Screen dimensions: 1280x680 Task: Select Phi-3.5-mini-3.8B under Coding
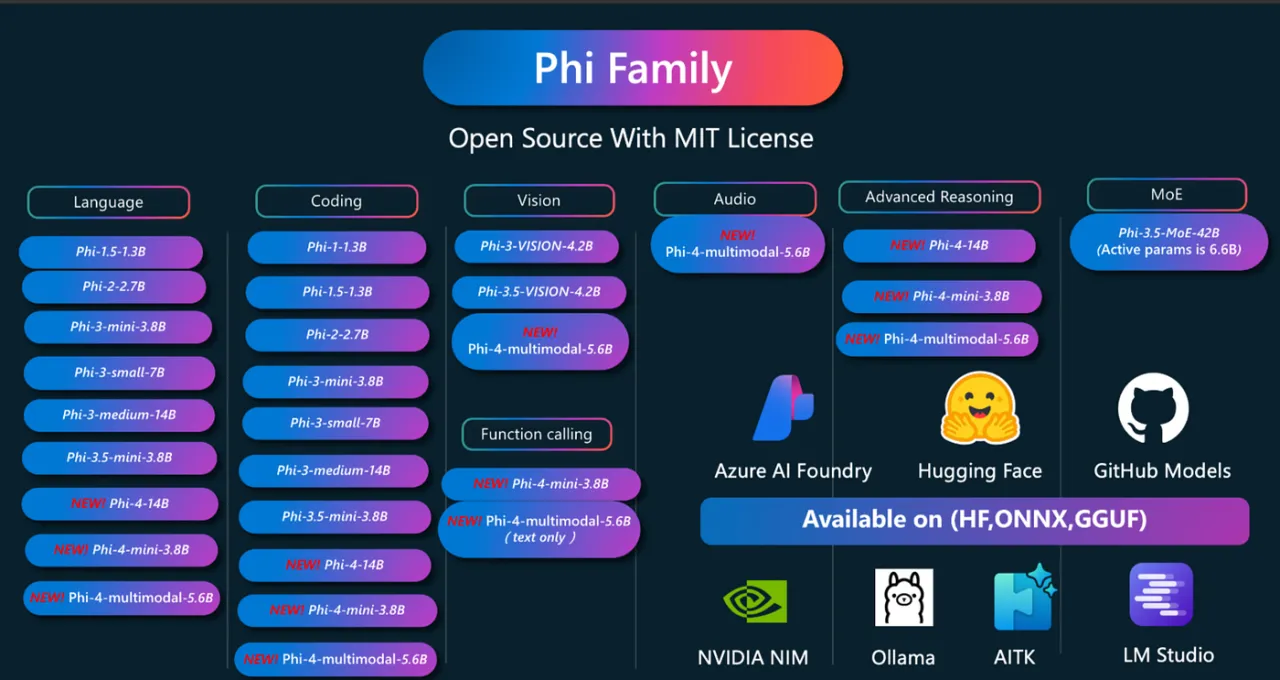coord(335,517)
